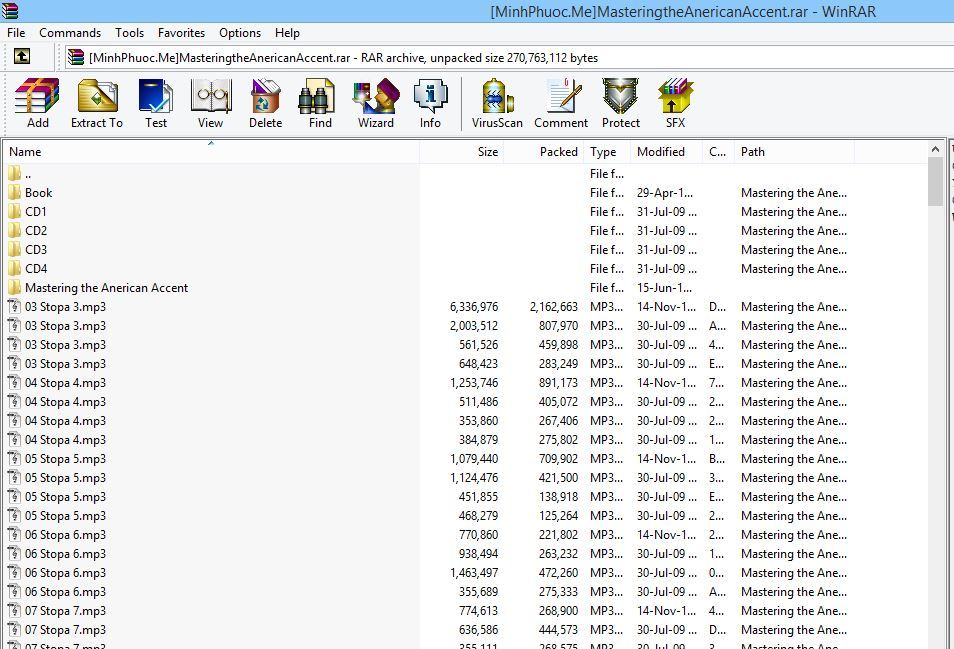
Task: Open the Commands menu
Action: pyautogui.click(x=70, y=33)
